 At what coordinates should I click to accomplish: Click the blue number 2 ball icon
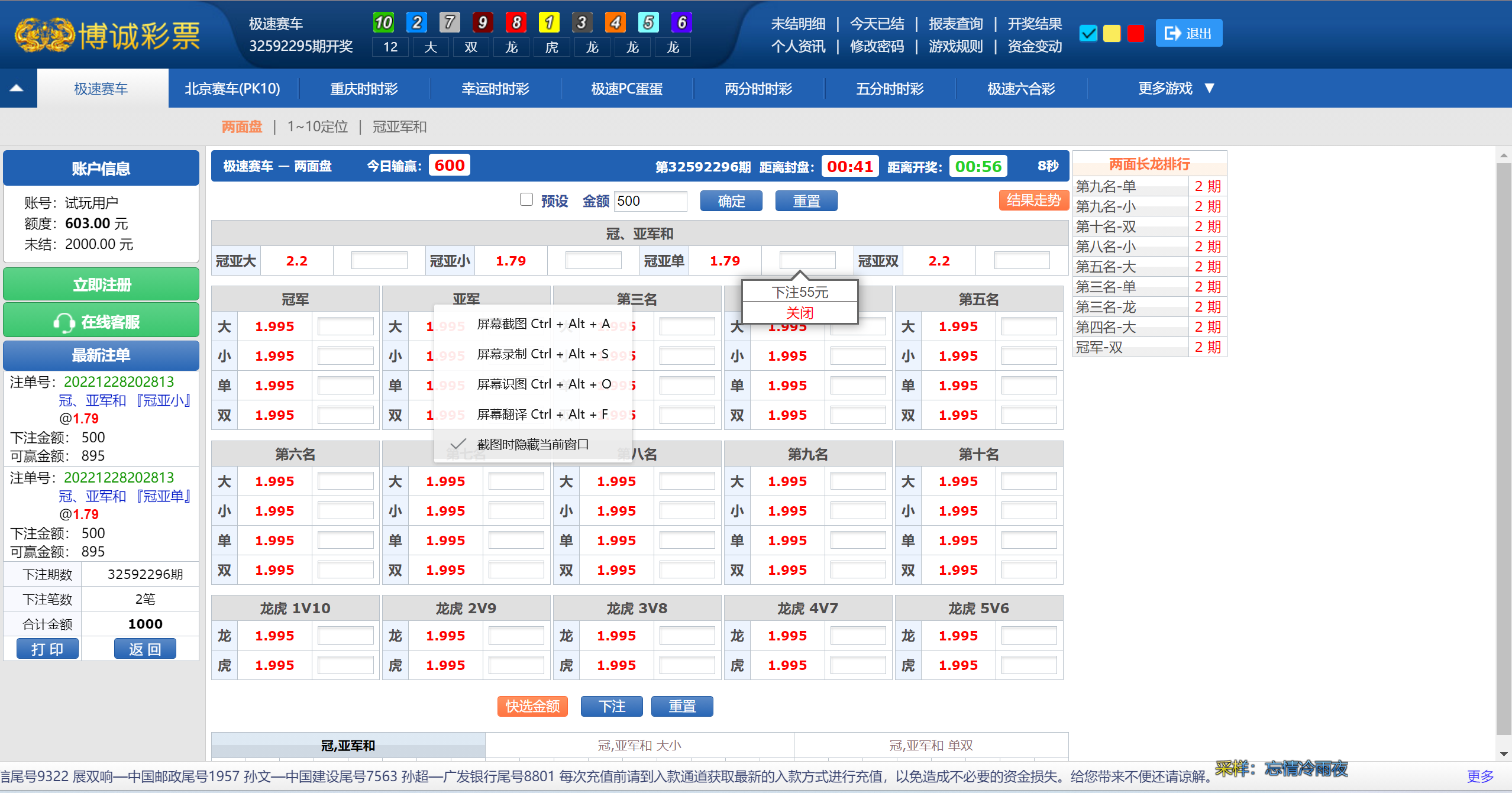(x=416, y=22)
